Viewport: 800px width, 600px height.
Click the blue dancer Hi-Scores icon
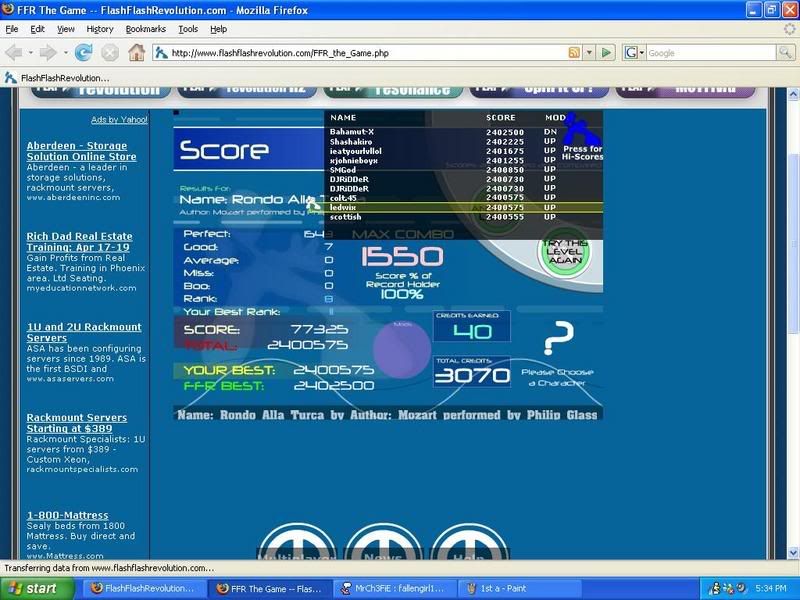click(582, 130)
